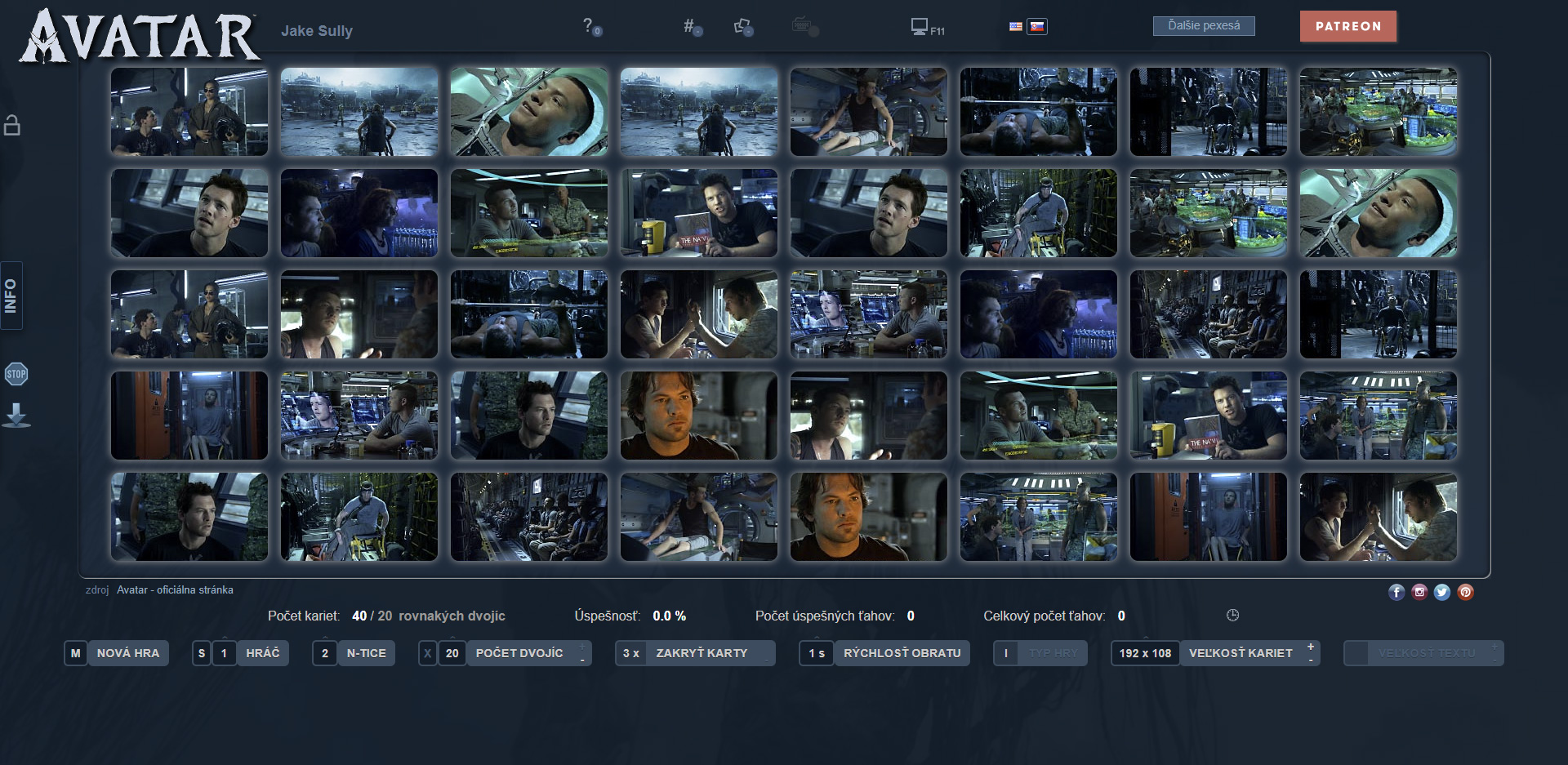This screenshot has width=1568, height=765.
Task: Flip the yellow mug card in row two
Action: (x=699, y=213)
